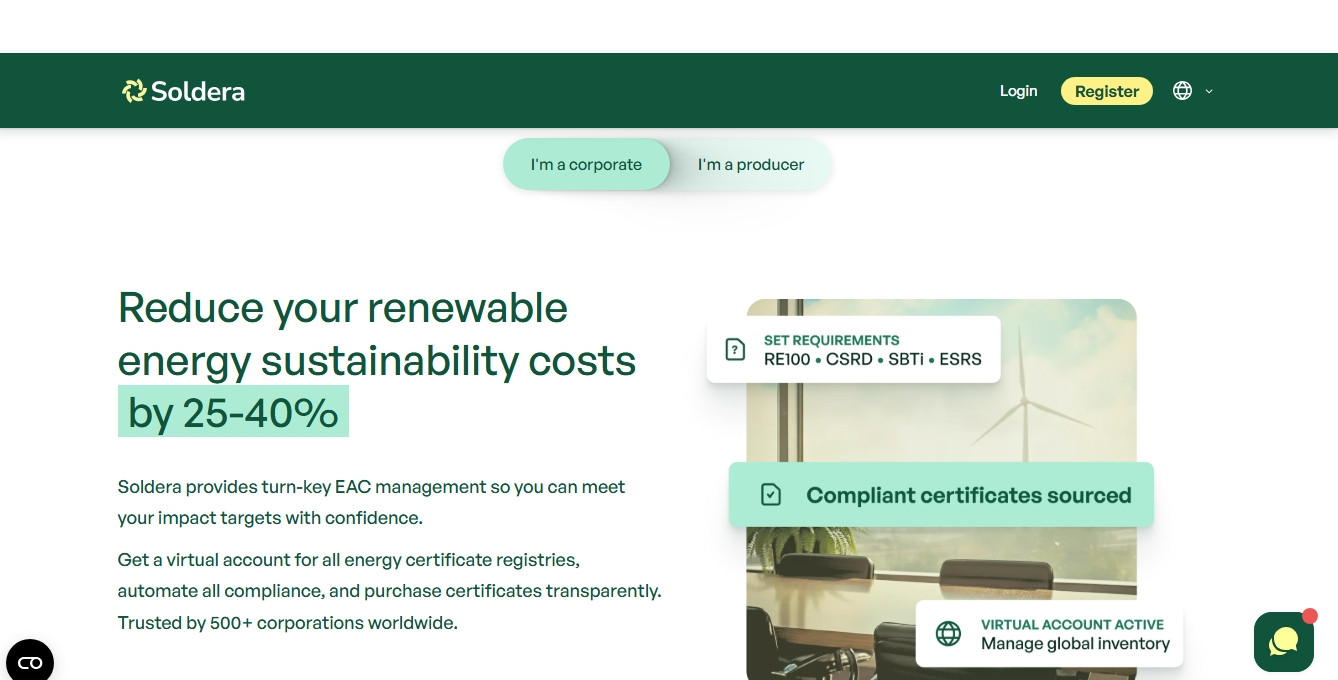
Task: Click the Register button
Action: click(x=1106, y=90)
